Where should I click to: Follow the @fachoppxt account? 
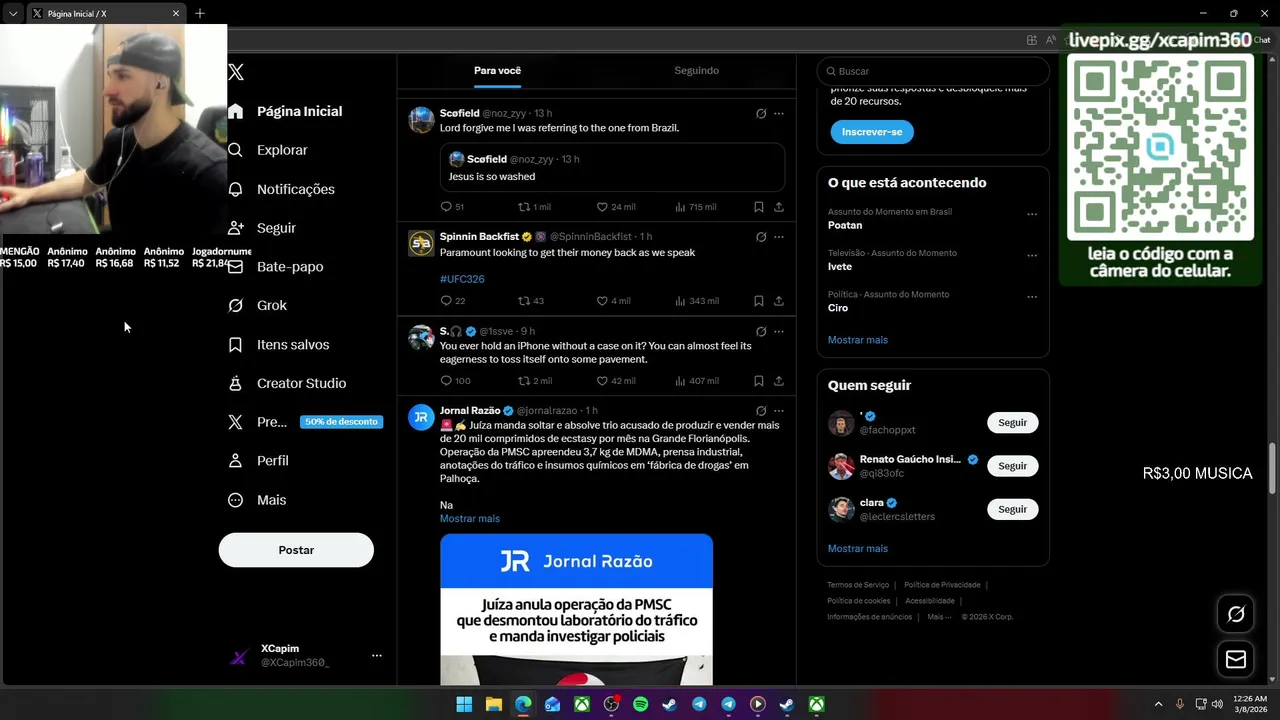[1012, 423]
